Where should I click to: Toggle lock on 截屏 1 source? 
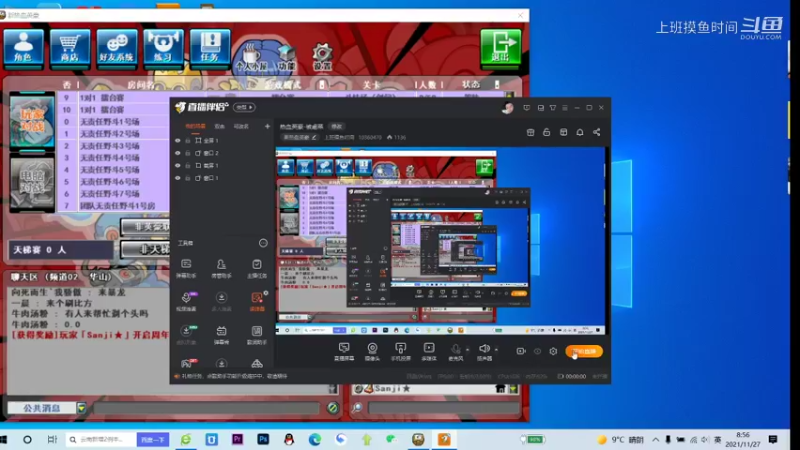click(188, 165)
